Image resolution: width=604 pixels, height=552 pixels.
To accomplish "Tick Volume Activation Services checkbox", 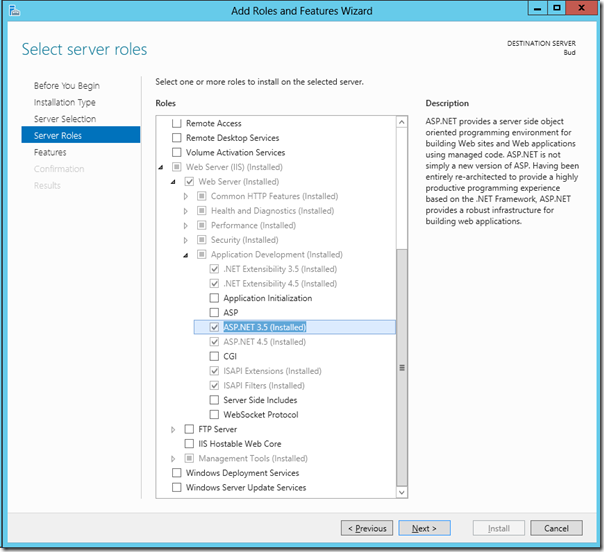I will (176, 153).
